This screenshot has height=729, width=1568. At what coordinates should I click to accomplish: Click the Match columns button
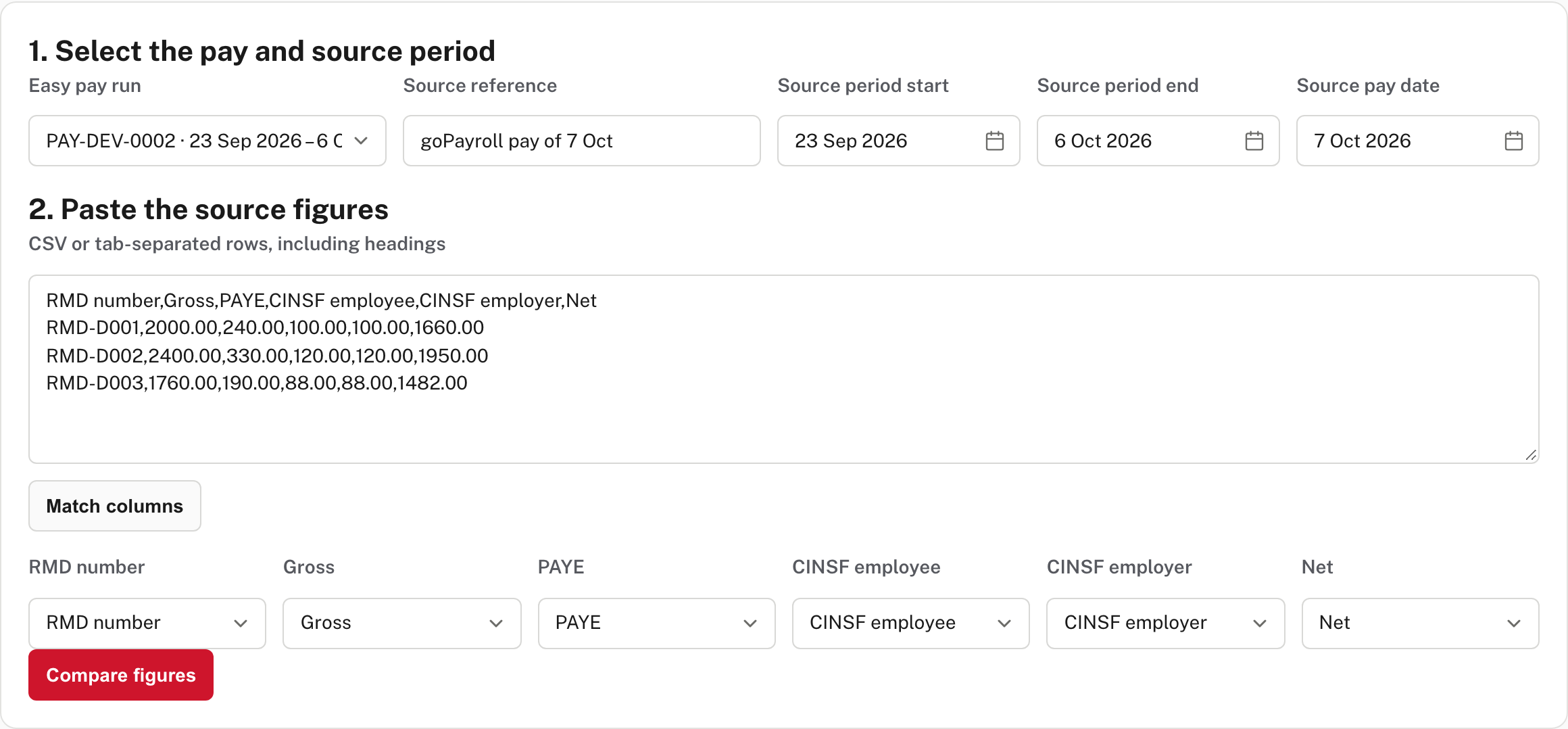coord(115,506)
